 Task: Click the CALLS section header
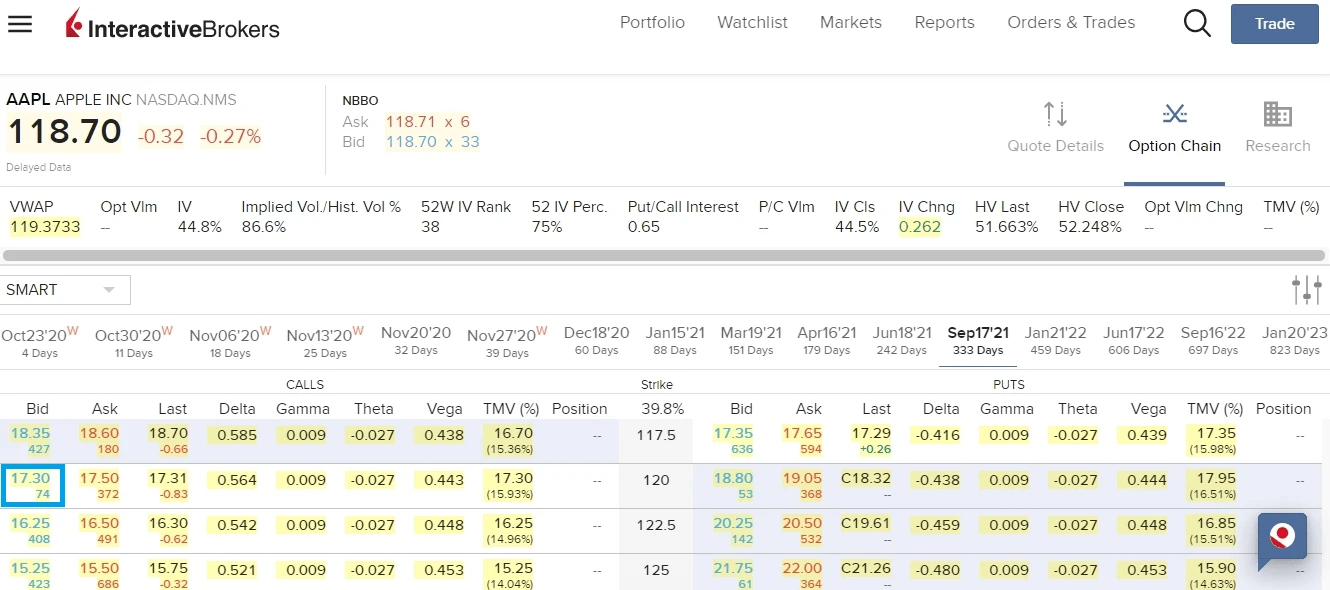[x=305, y=384]
